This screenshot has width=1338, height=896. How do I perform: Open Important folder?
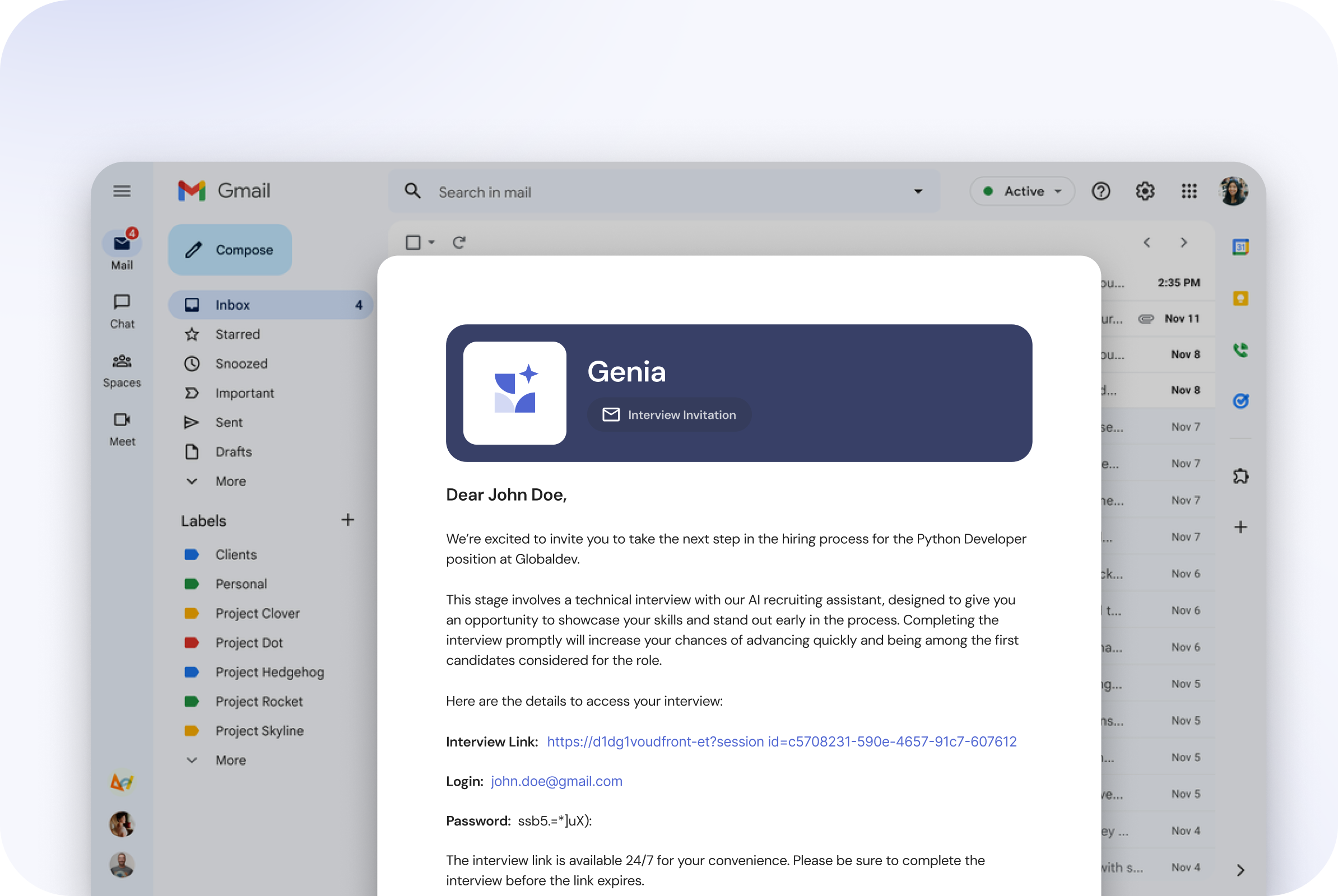244,393
